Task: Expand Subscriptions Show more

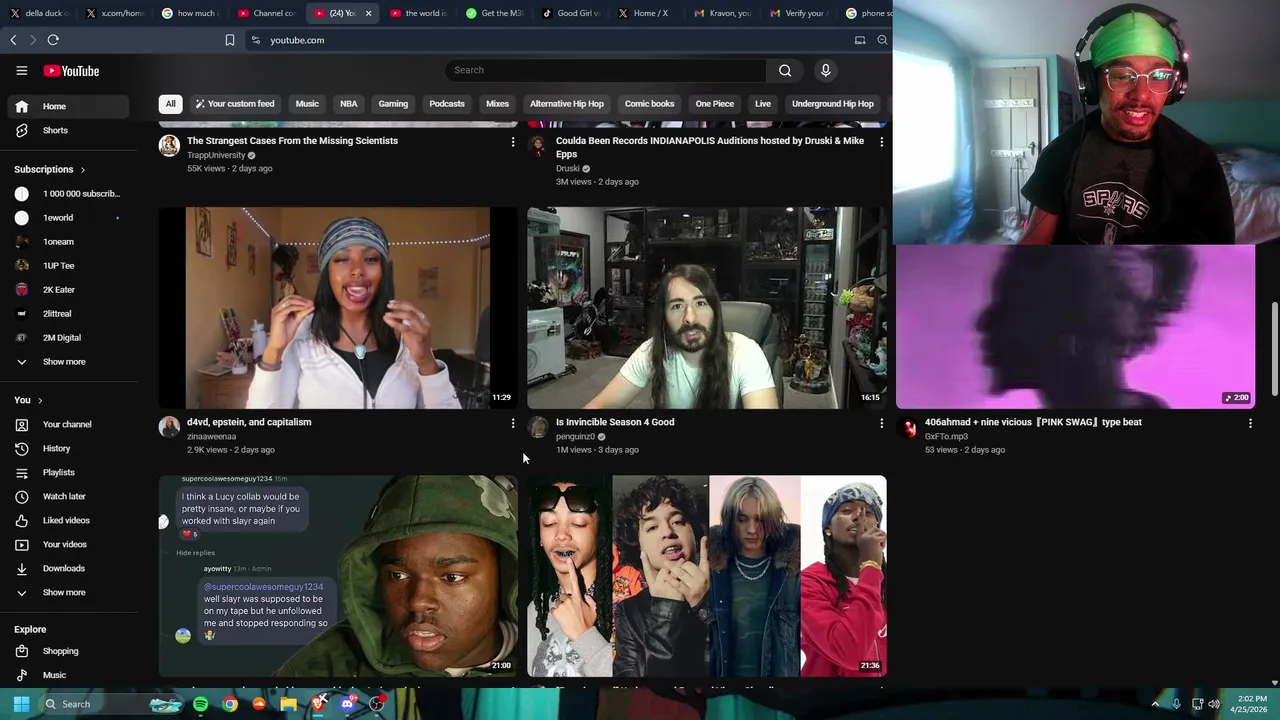Action: click(65, 362)
